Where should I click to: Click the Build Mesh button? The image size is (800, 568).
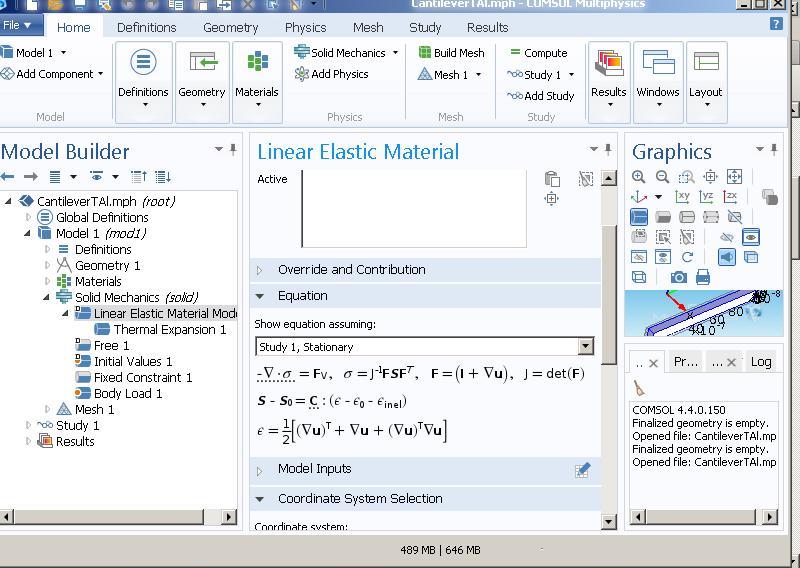pos(451,53)
